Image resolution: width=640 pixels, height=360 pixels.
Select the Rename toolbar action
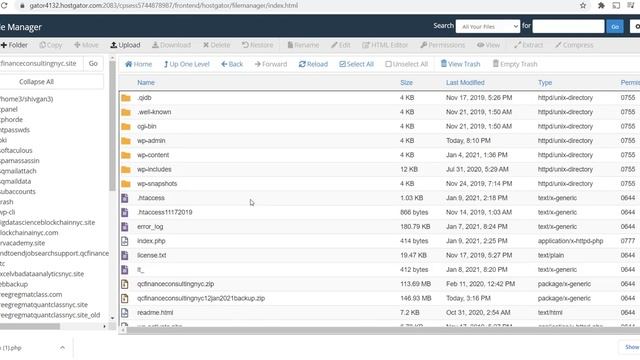click(x=303, y=45)
